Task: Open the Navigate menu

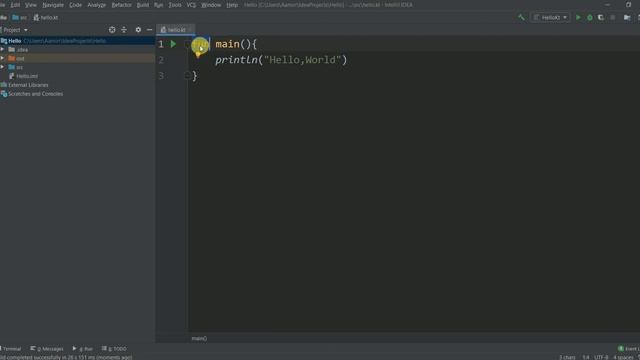Action: (x=53, y=5)
